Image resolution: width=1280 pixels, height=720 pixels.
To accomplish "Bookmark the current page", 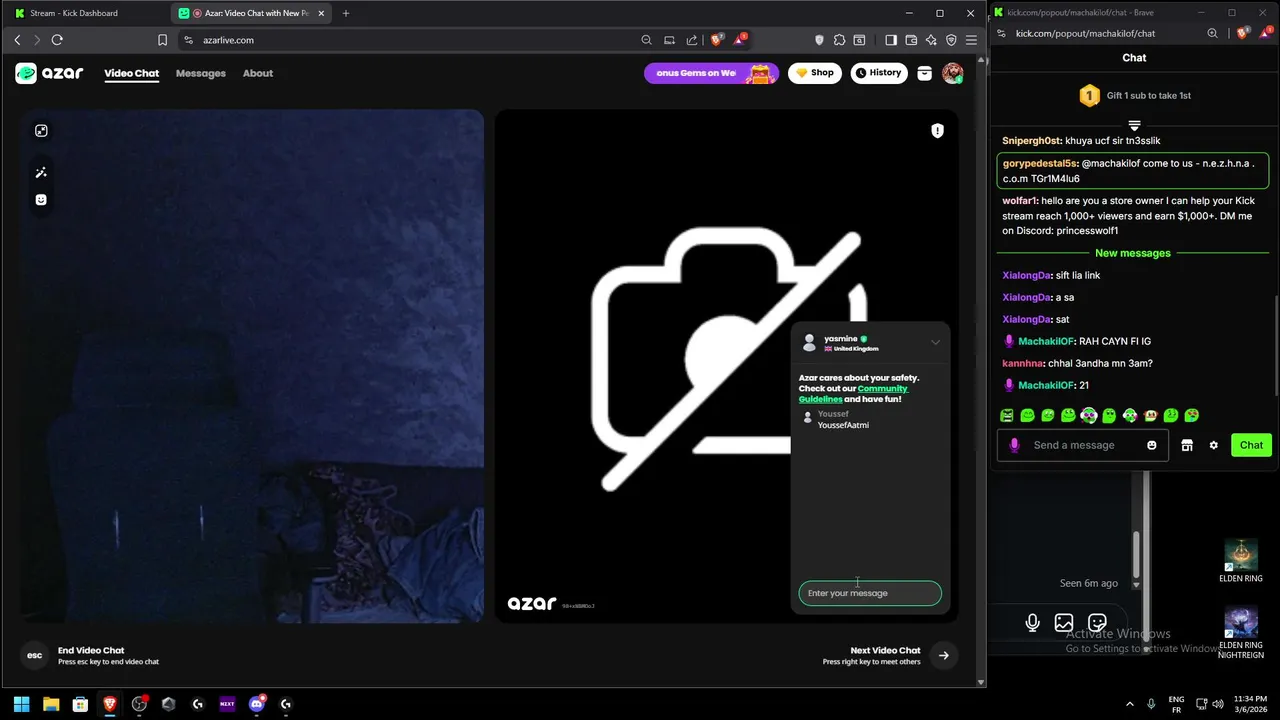I will click(x=162, y=40).
